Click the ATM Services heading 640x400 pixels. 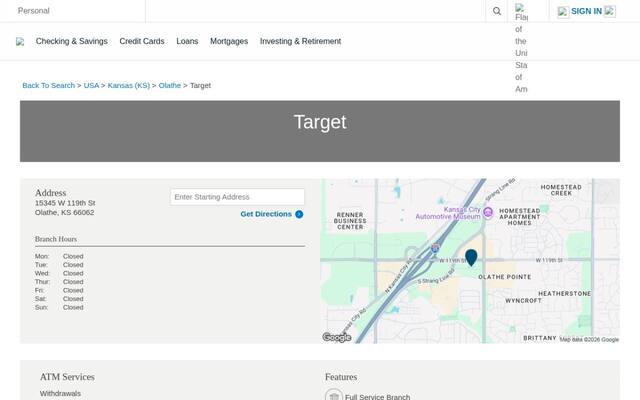tap(67, 377)
